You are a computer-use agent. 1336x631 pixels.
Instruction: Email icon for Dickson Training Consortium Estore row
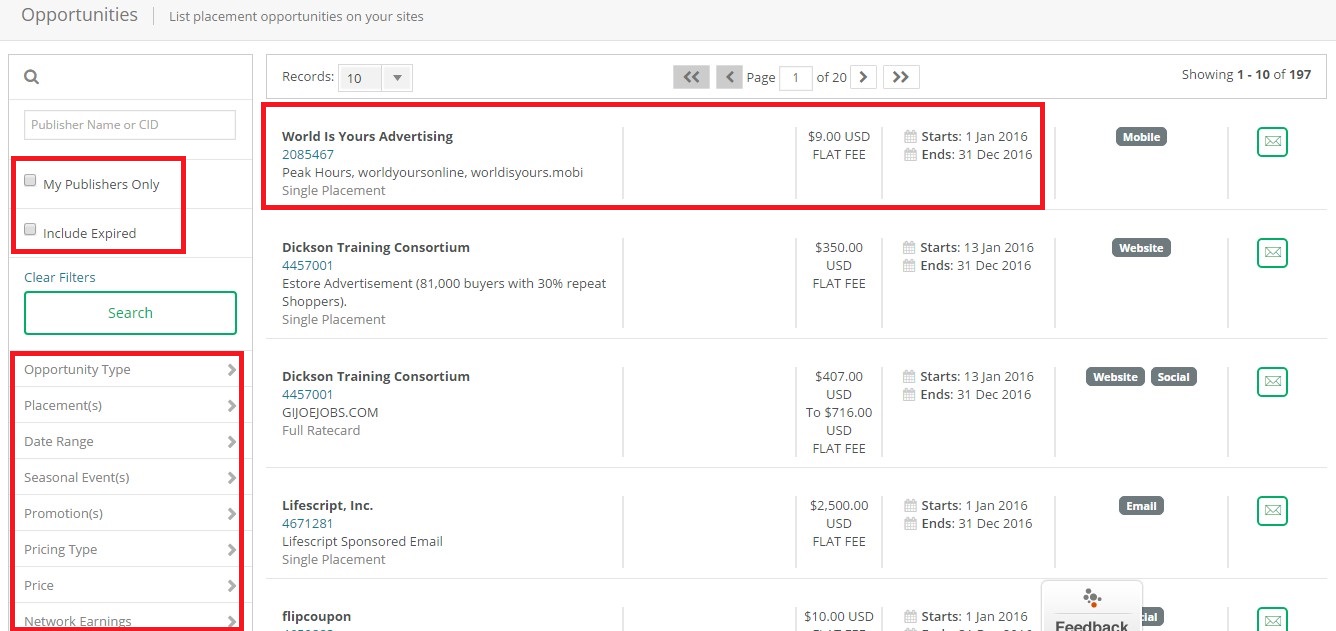click(1272, 253)
